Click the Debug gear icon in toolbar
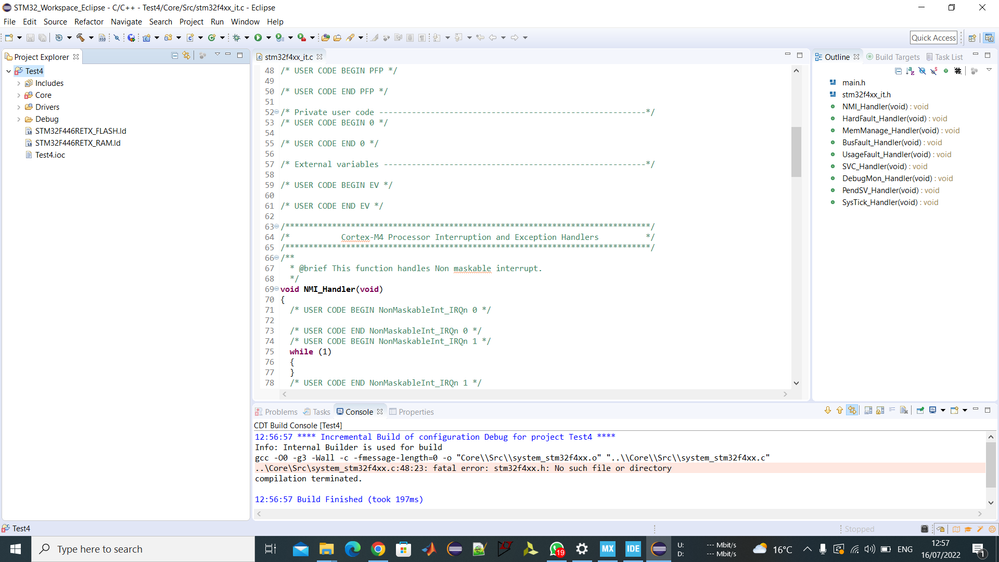999x562 pixels. [236, 38]
